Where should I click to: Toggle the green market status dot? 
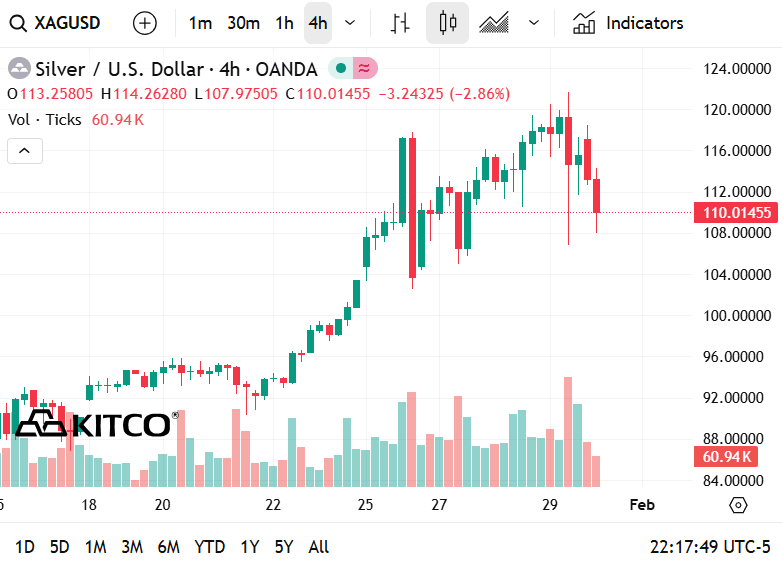coord(341,69)
